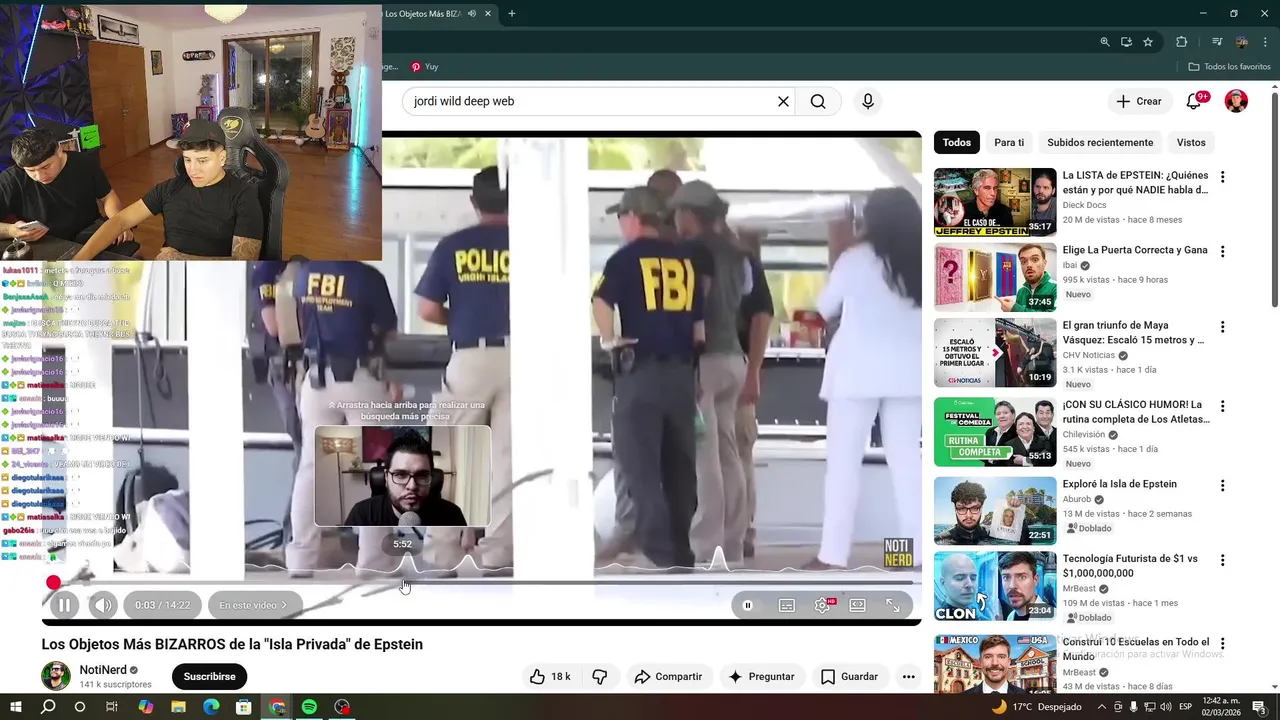Click the Compartir share button
The width and height of the screenshot is (1280, 720).
tap(668, 677)
